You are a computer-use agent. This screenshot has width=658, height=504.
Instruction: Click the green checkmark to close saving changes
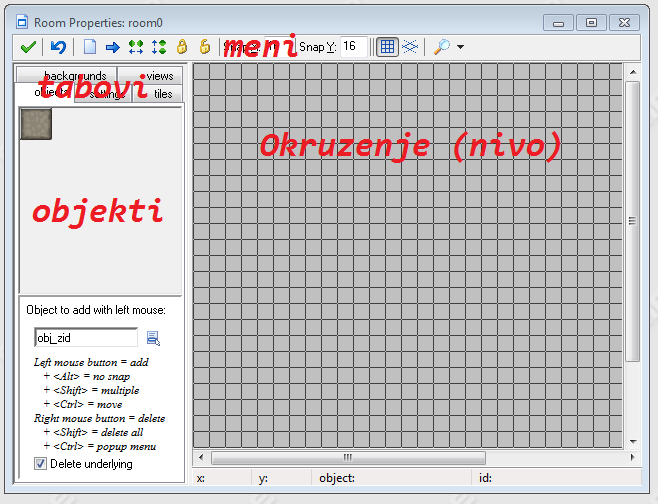tap(28, 47)
